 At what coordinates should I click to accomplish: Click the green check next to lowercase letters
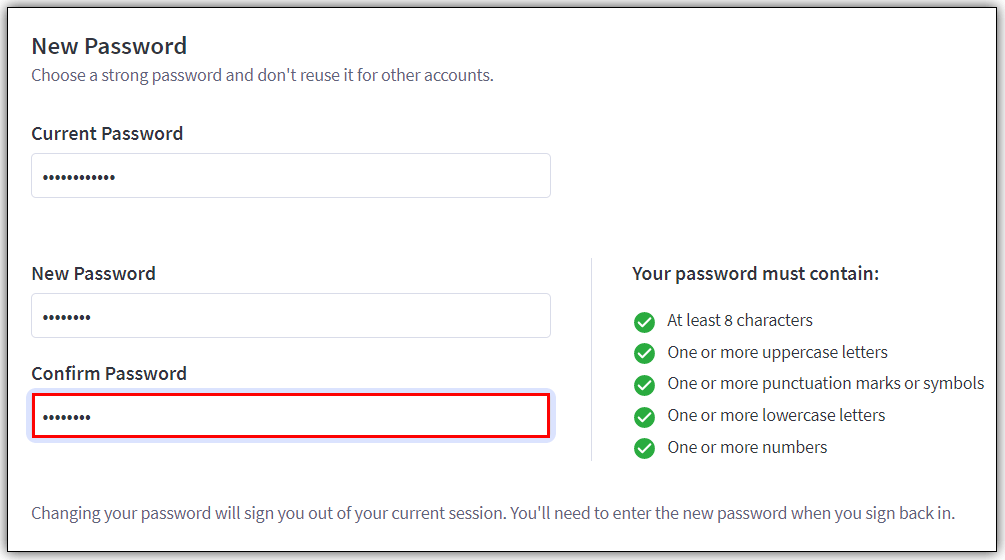point(644,416)
